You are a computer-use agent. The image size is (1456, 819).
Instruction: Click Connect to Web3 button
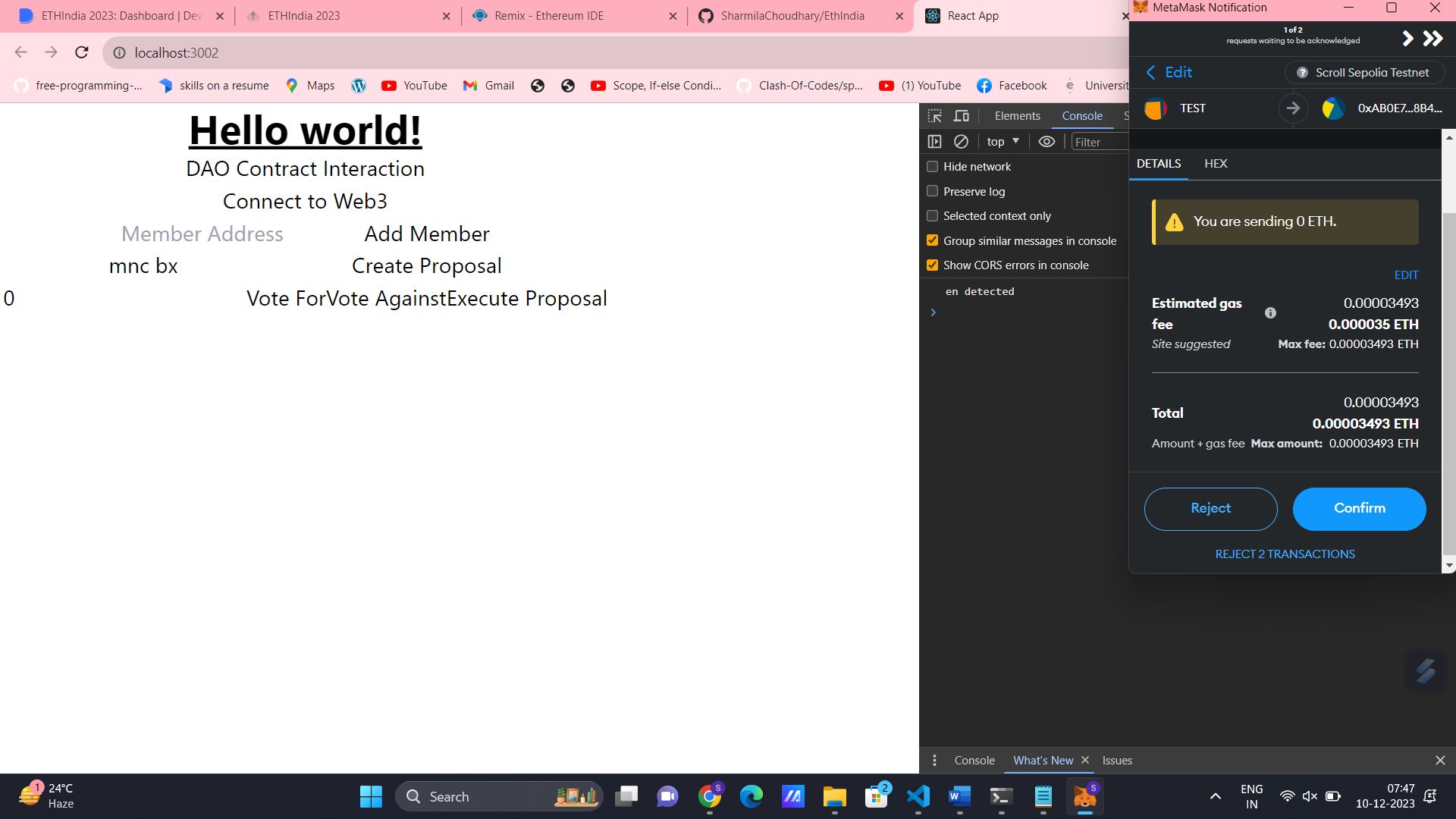(x=305, y=201)
